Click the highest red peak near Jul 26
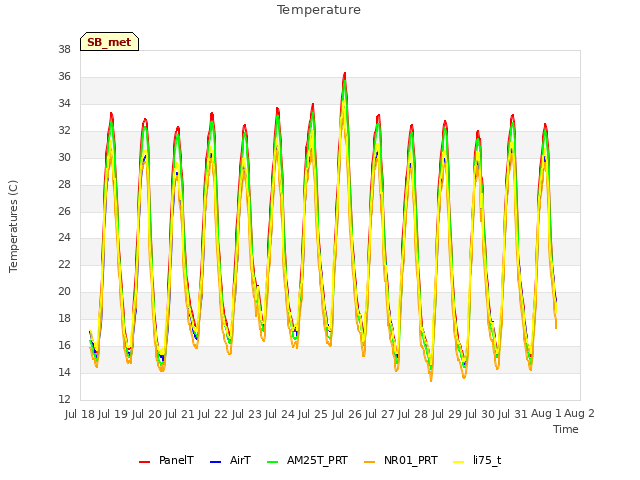 pyautogui.click(x=345, y=74)
